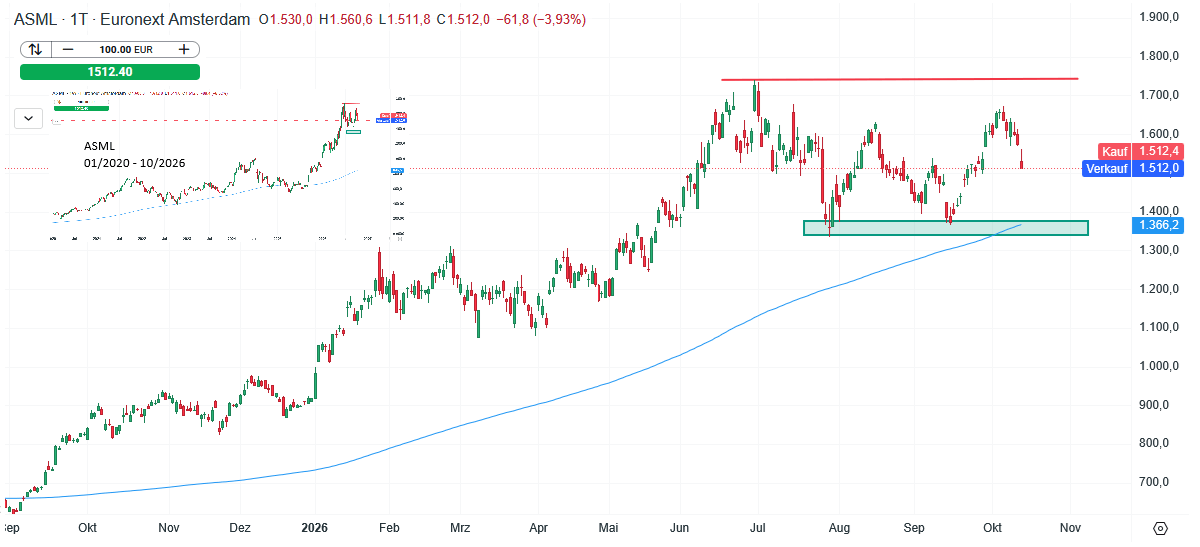Click the 1T interval in the chart title
1200x547 pixels.
pyautogui.click(x=77, y=19)
